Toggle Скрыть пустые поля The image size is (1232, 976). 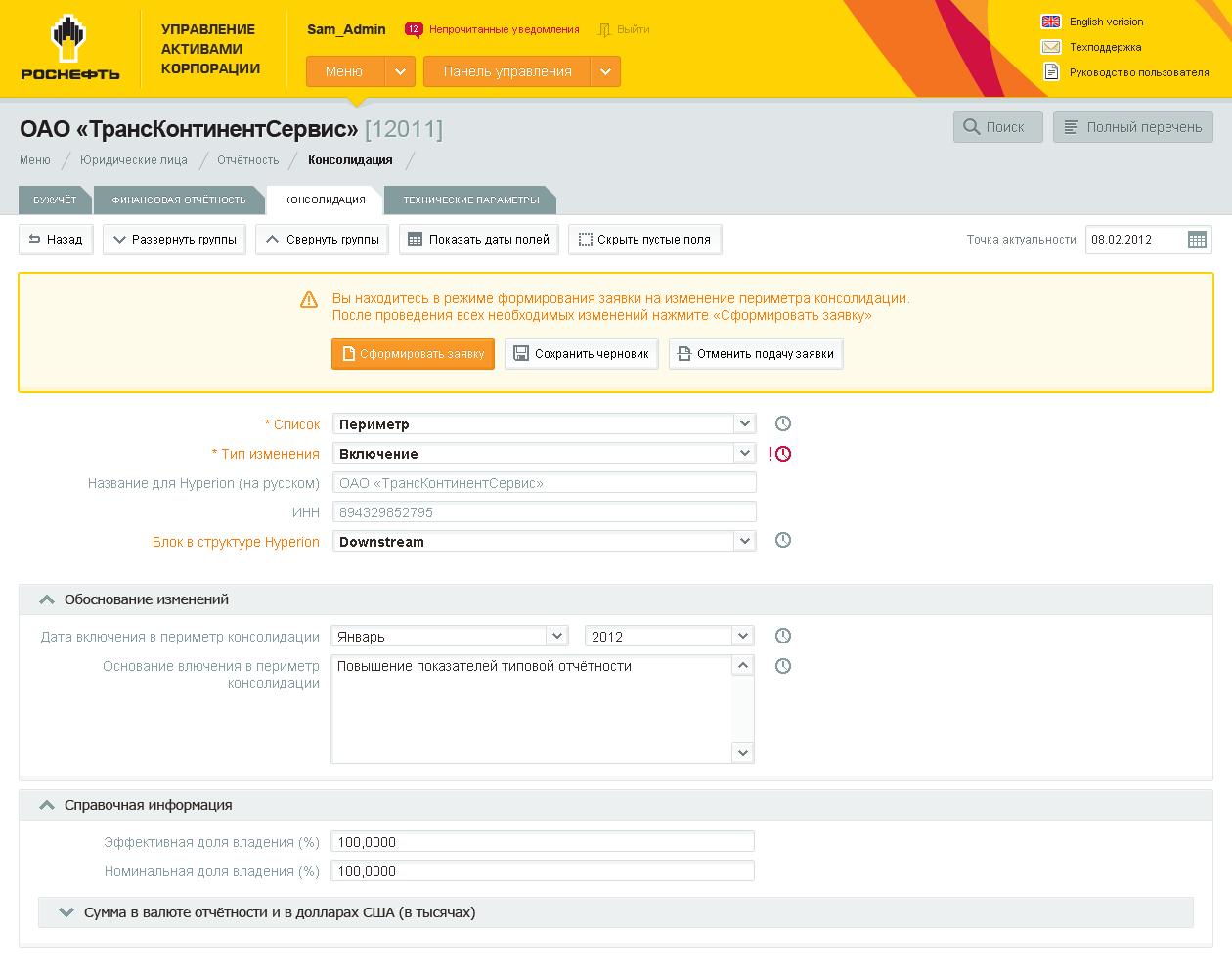pos(644,240)
